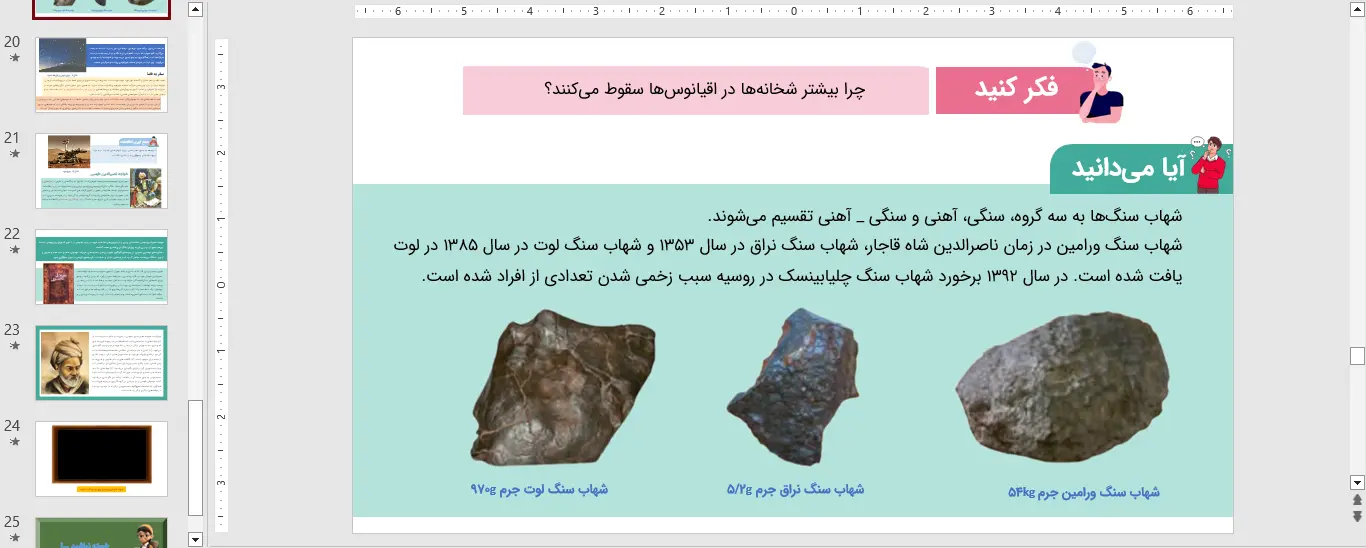
Task: Select Lut meteorite image
Action: (563, 387)
